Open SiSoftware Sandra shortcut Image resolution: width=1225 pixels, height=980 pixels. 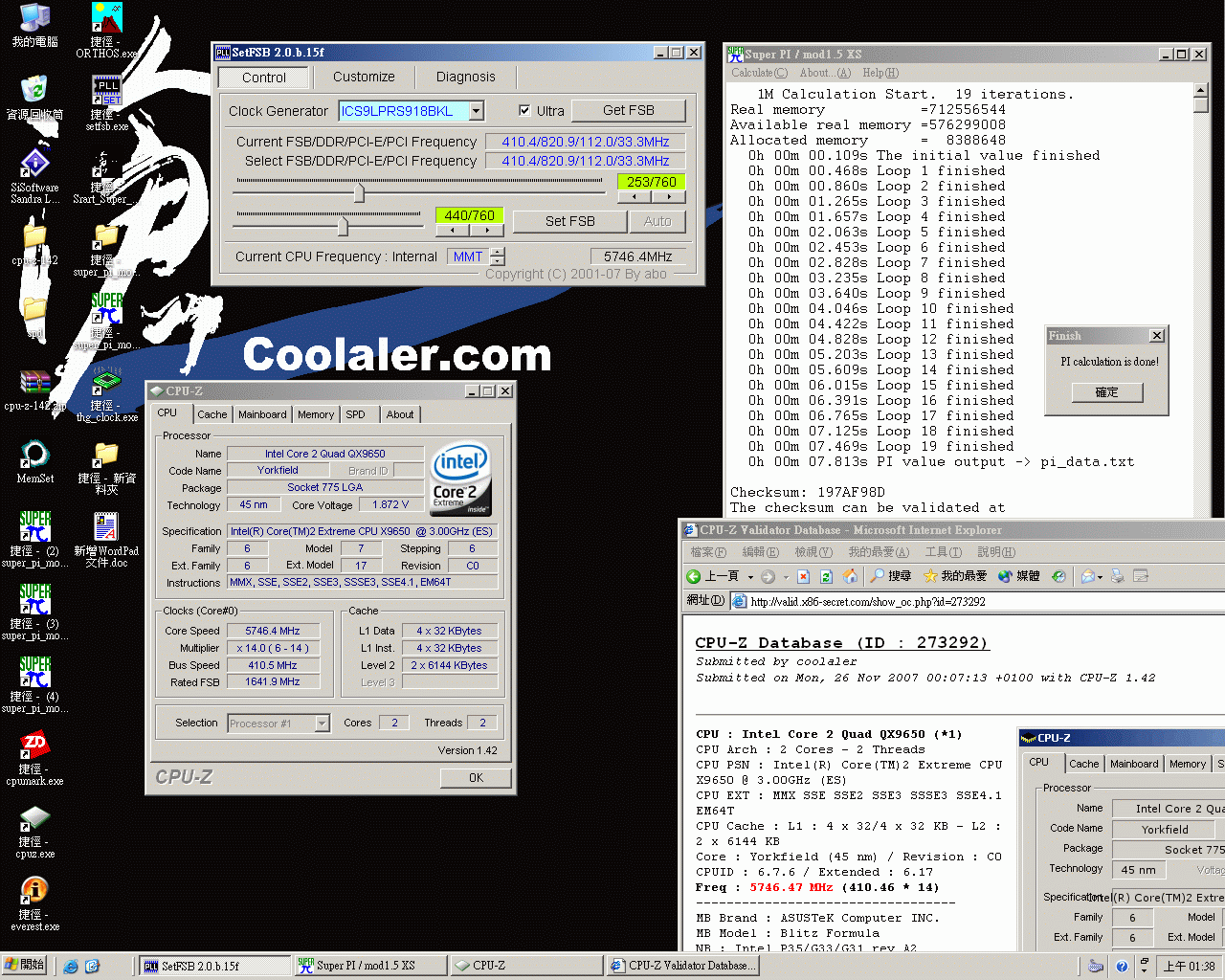[x=34, y=176]
